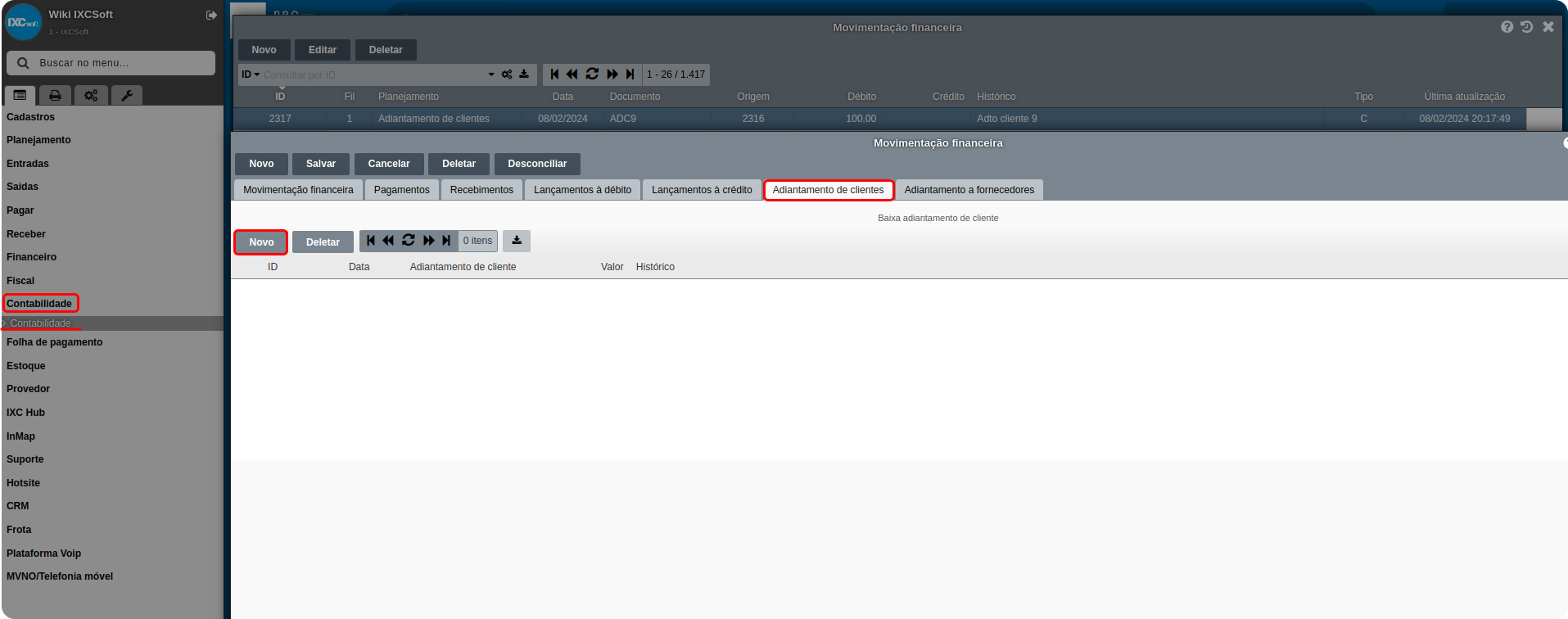The width and height of the screenshot is (1568, 619).
Task: Open the Folha de pagamento menu
Action: pos(55,342)
